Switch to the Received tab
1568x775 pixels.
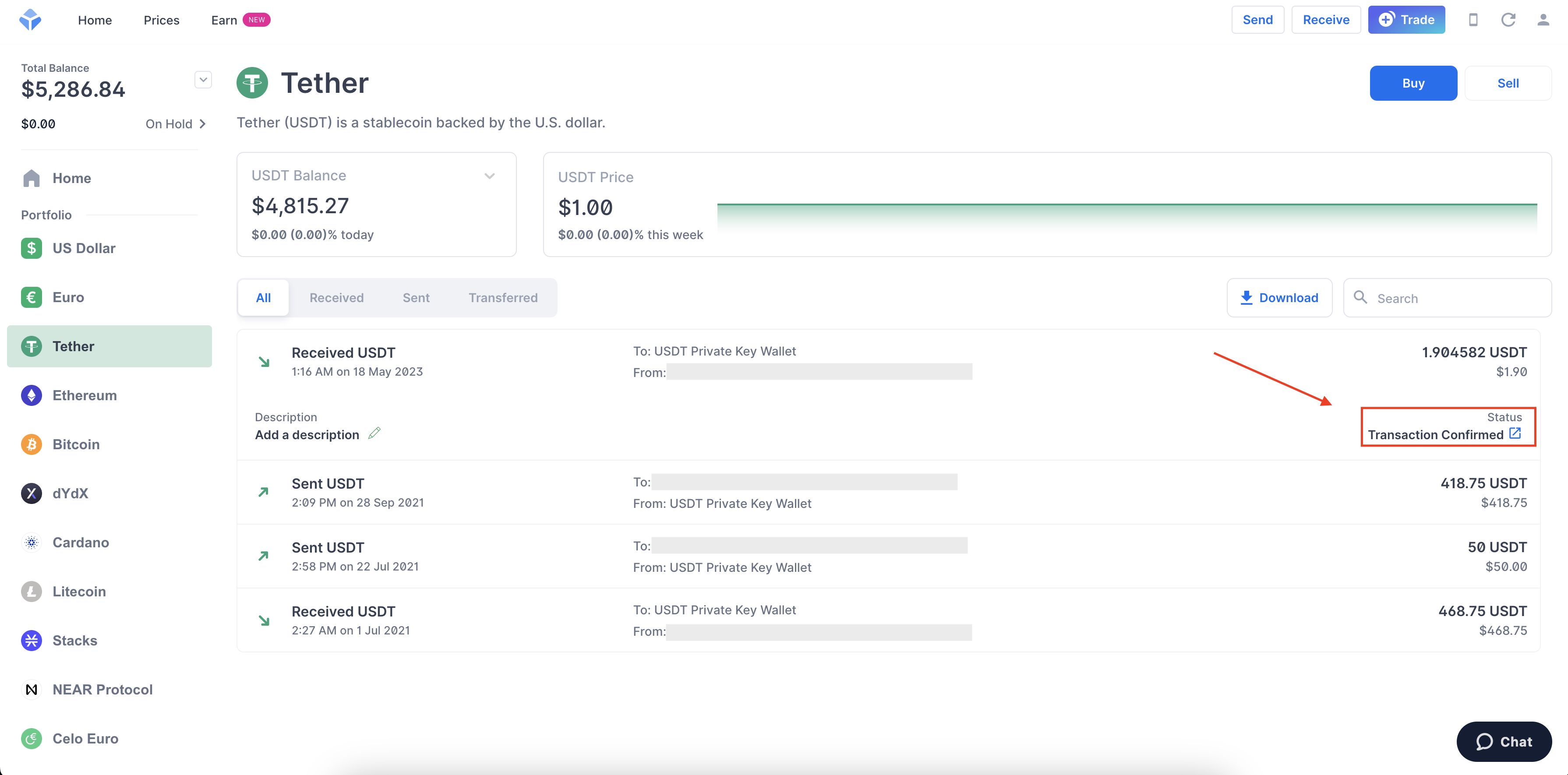coord(336,296)
